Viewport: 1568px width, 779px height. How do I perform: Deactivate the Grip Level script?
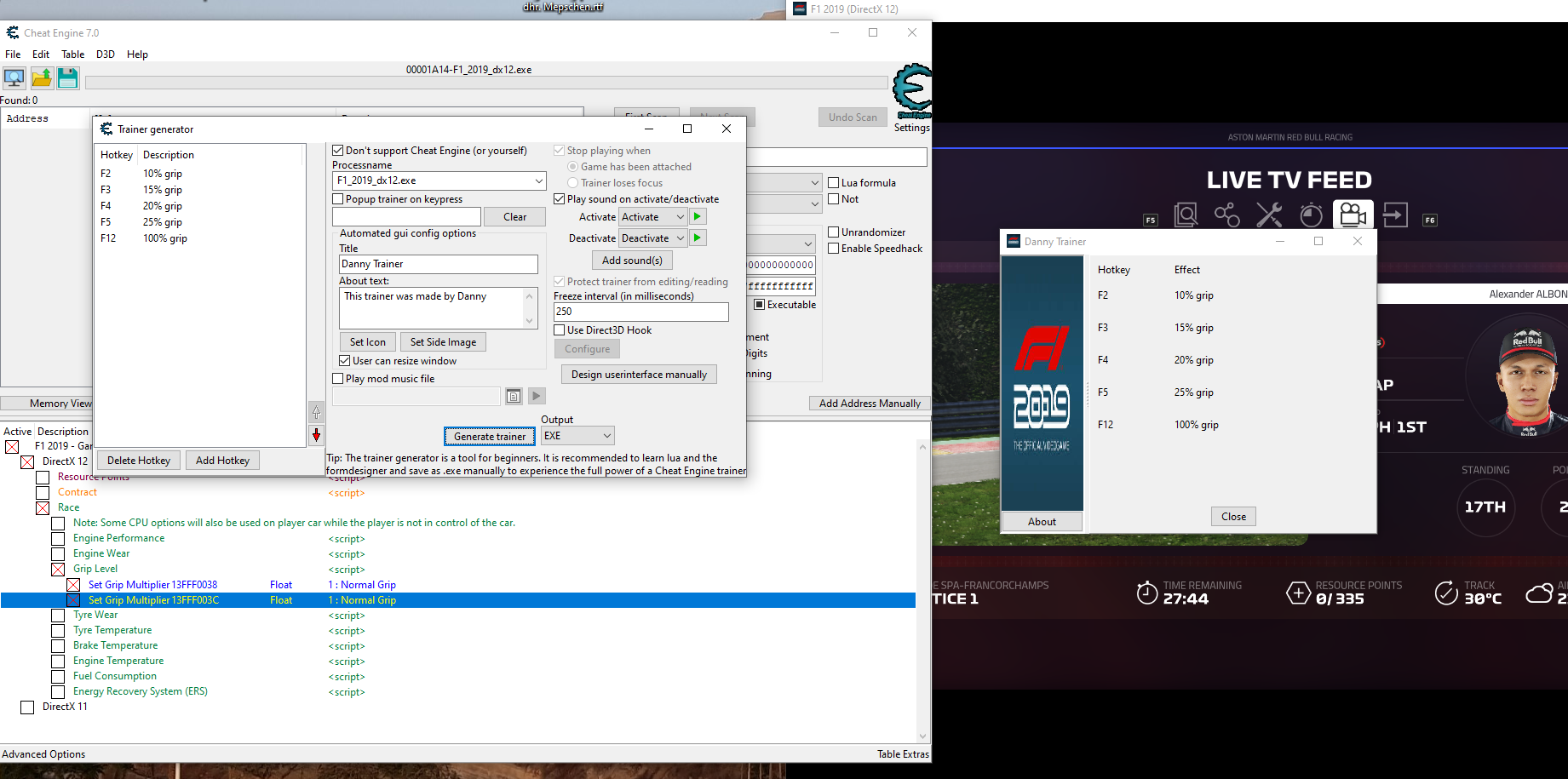tap(58, 570)
